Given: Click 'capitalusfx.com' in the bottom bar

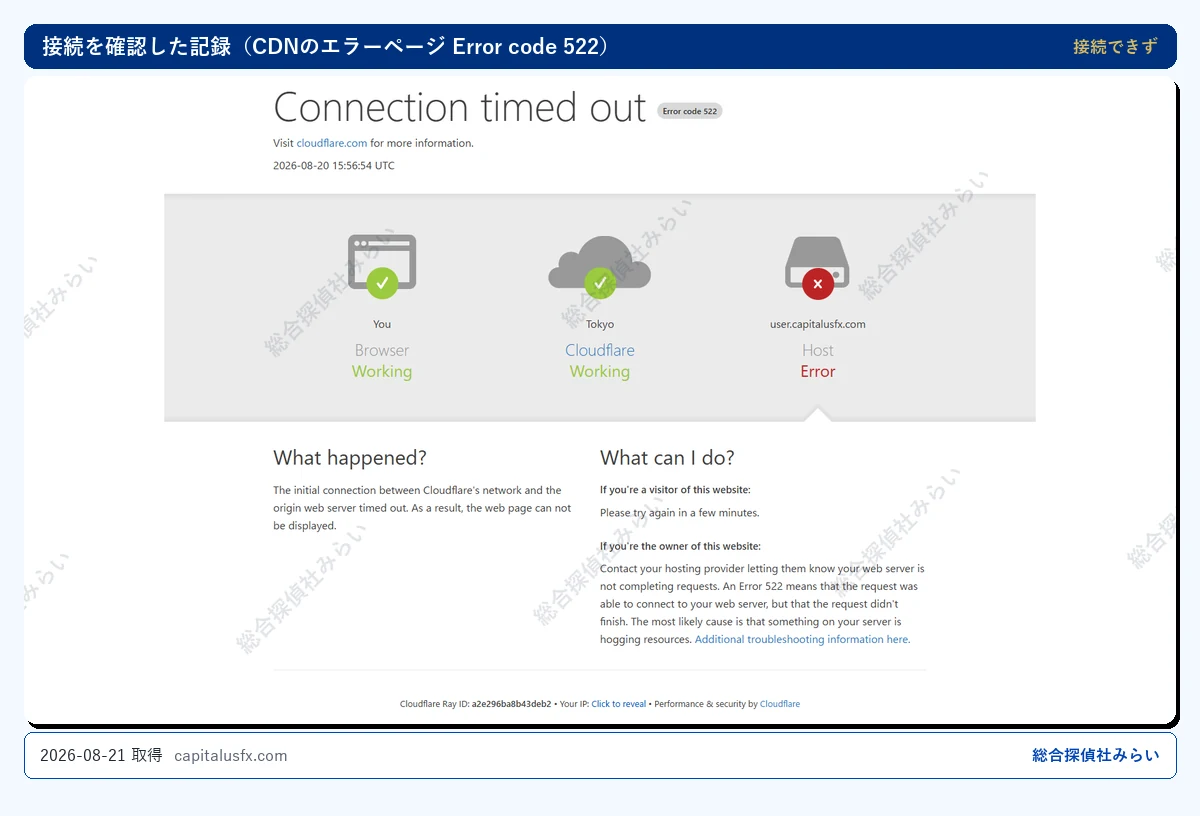Looking at the screenshot, I should 231,756.
